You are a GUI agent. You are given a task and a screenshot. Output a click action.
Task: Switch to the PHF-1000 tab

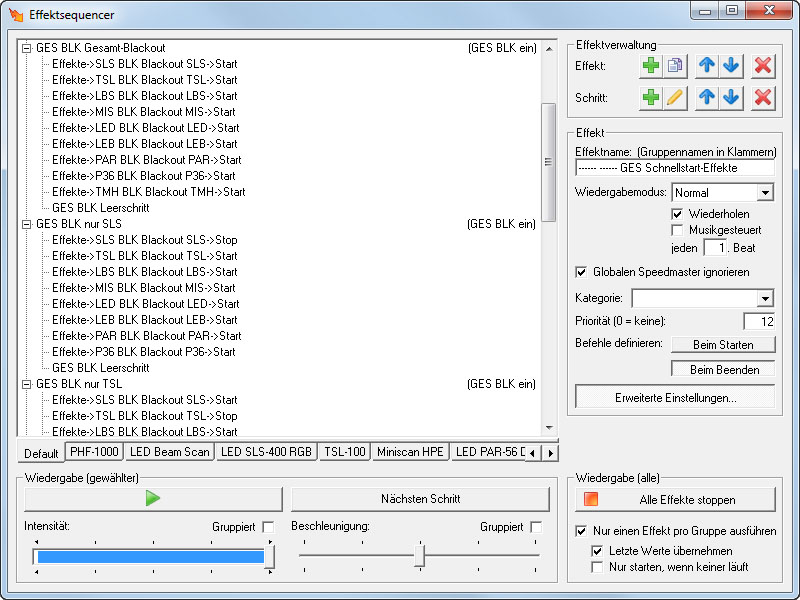tap(93, 452)
